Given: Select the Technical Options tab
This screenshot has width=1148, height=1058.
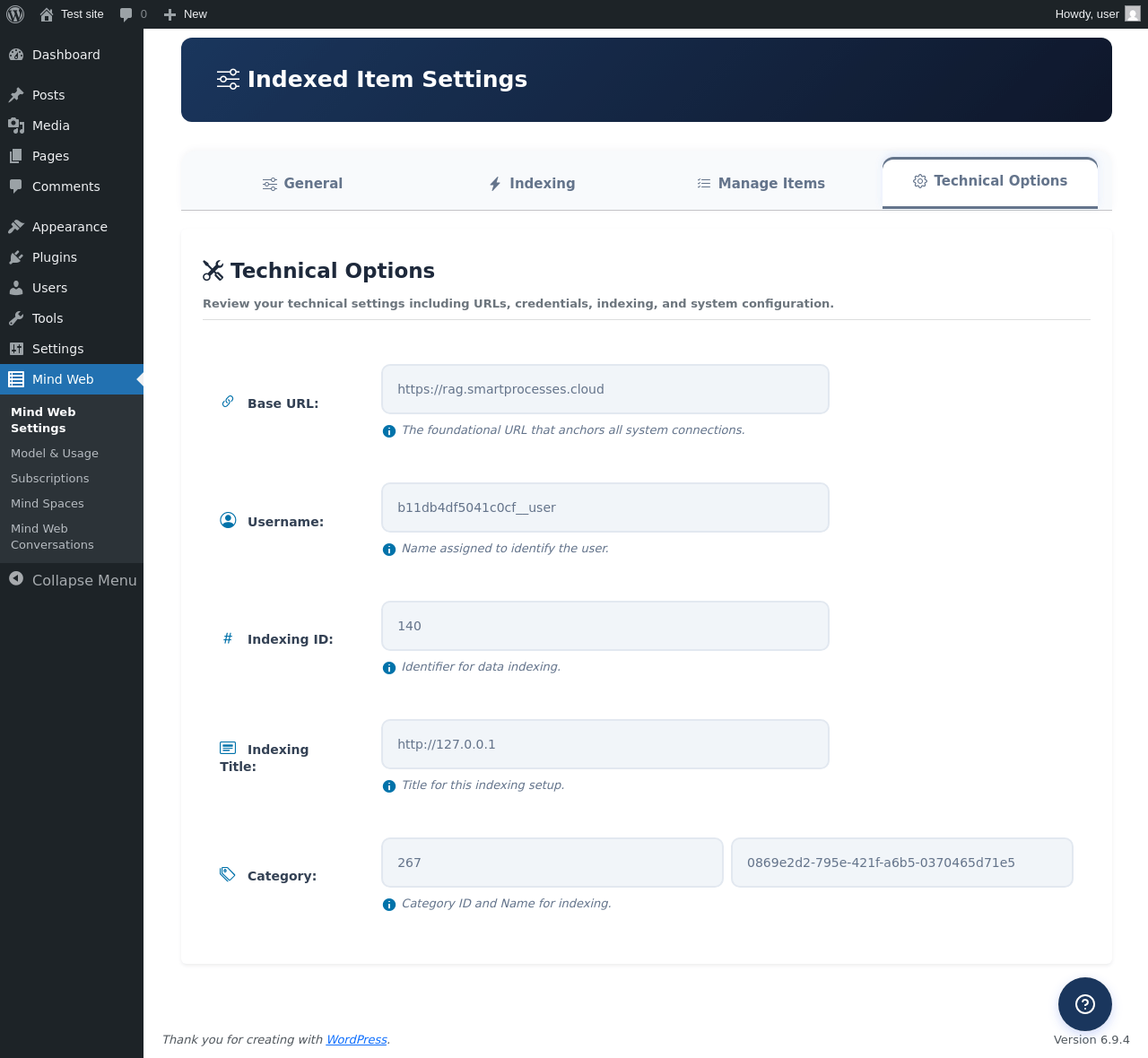Looking at the screenshot, I should point(990,182).
